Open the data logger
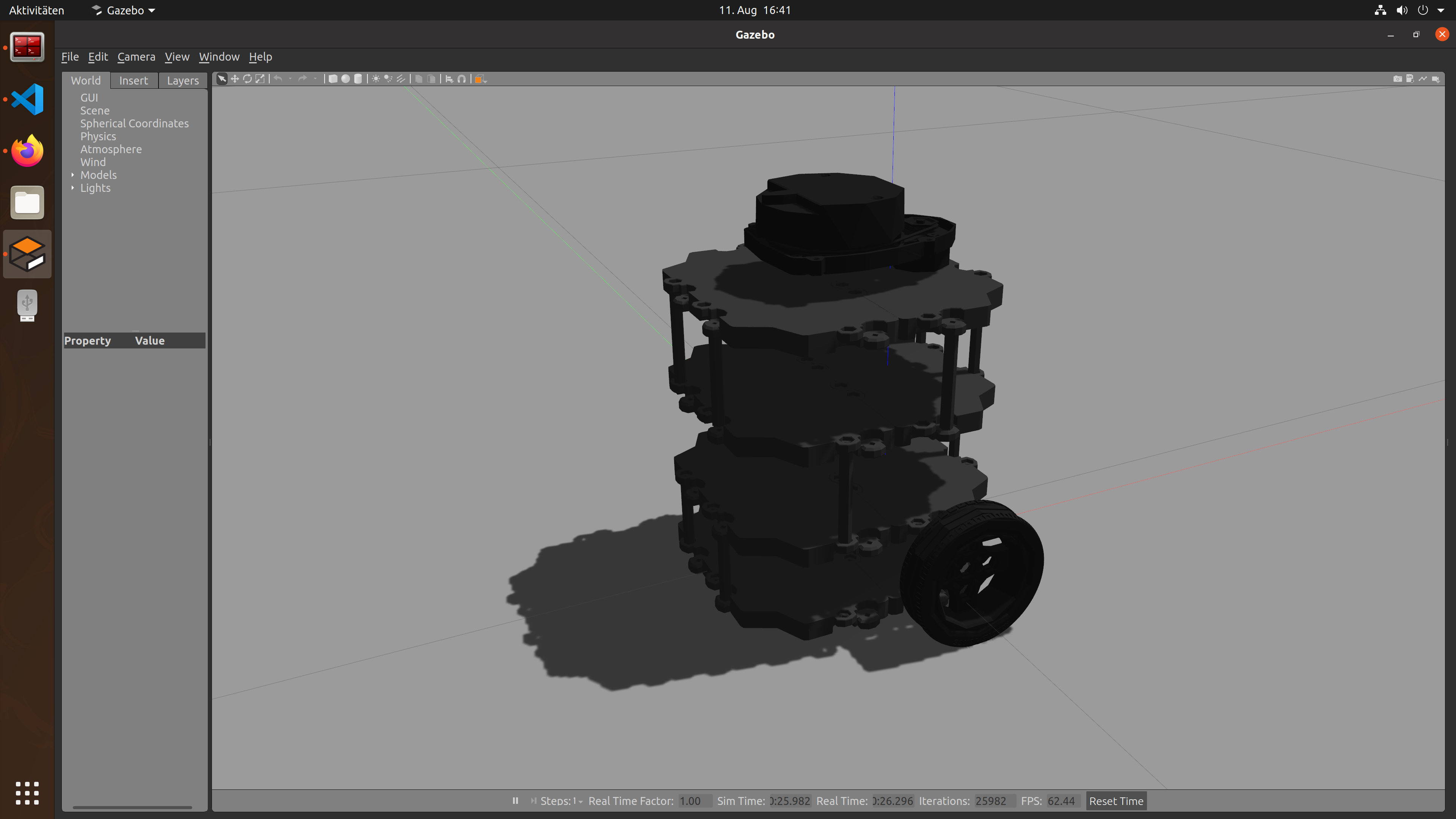 coord(1410,79)
